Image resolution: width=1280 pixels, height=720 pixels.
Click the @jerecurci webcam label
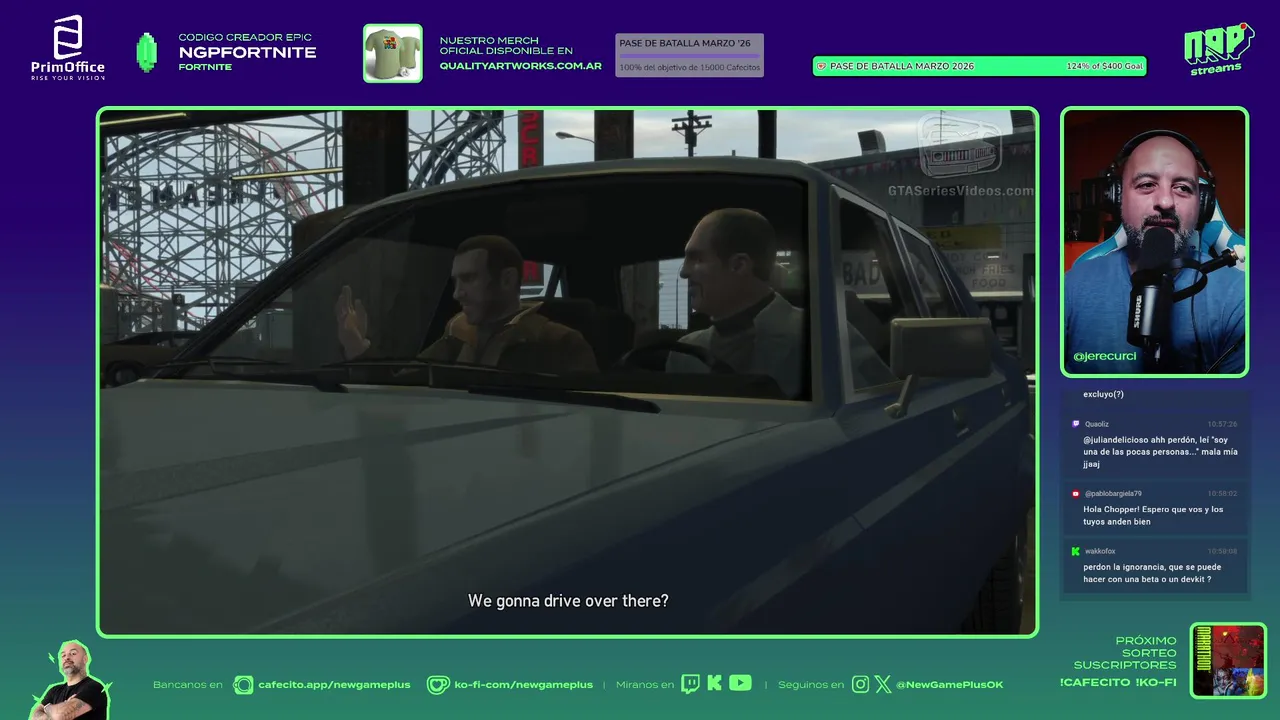(x=1104, y=356)
